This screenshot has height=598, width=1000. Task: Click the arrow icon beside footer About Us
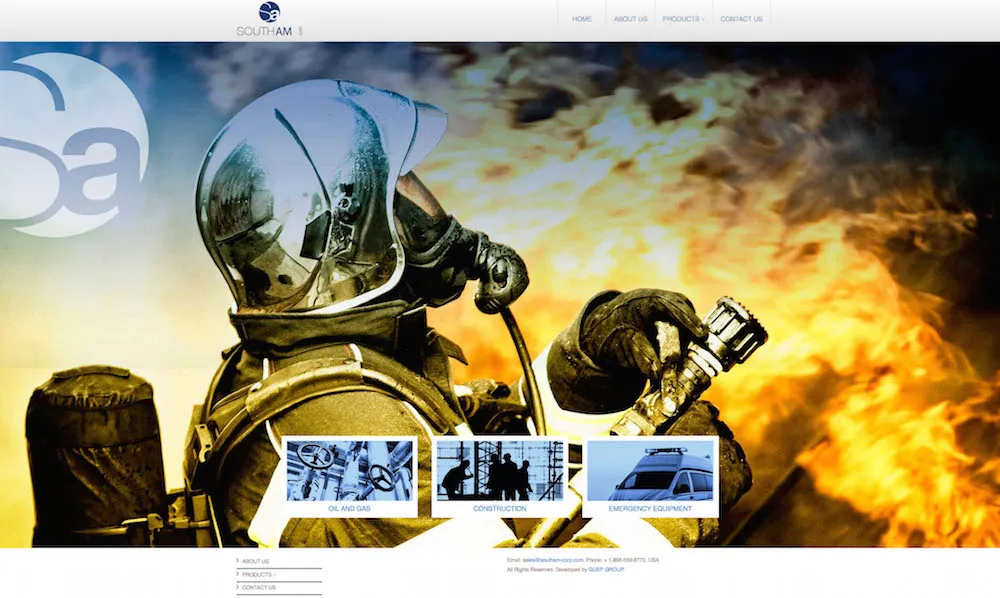238,562
